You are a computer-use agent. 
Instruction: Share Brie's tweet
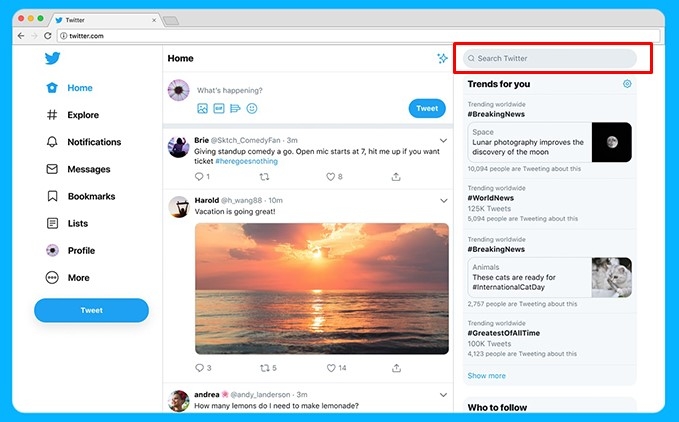click(396, 177)
